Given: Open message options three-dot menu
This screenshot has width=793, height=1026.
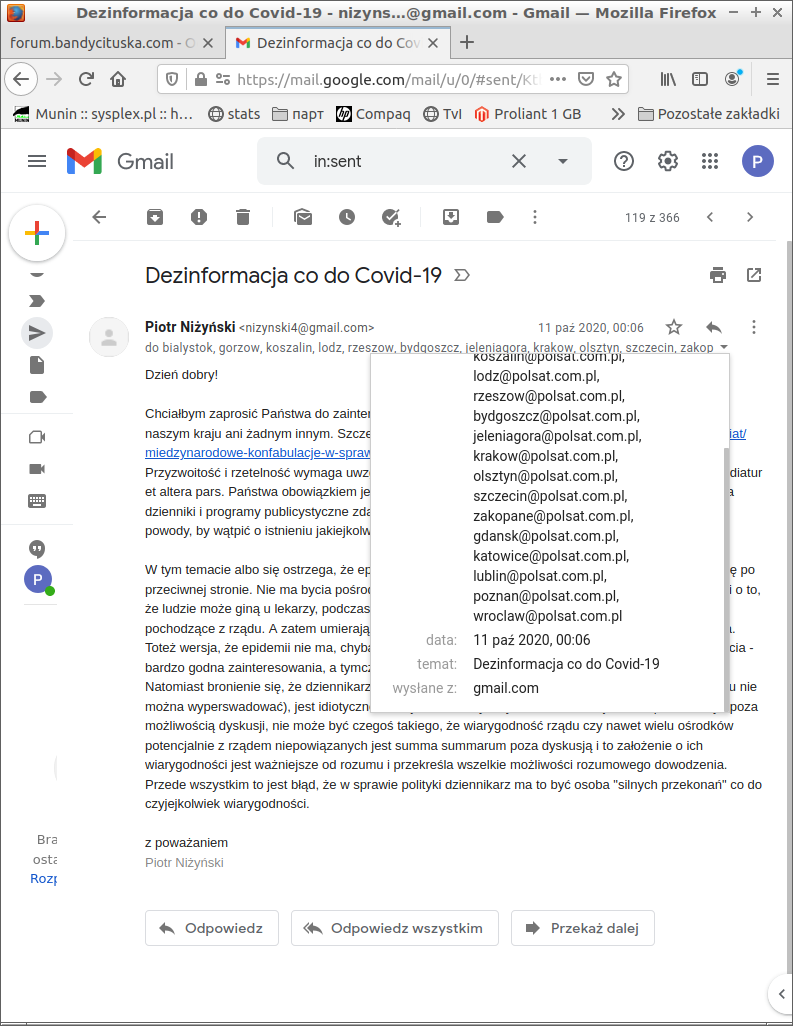Looking at the screenshot, I should tap(754, 327).
